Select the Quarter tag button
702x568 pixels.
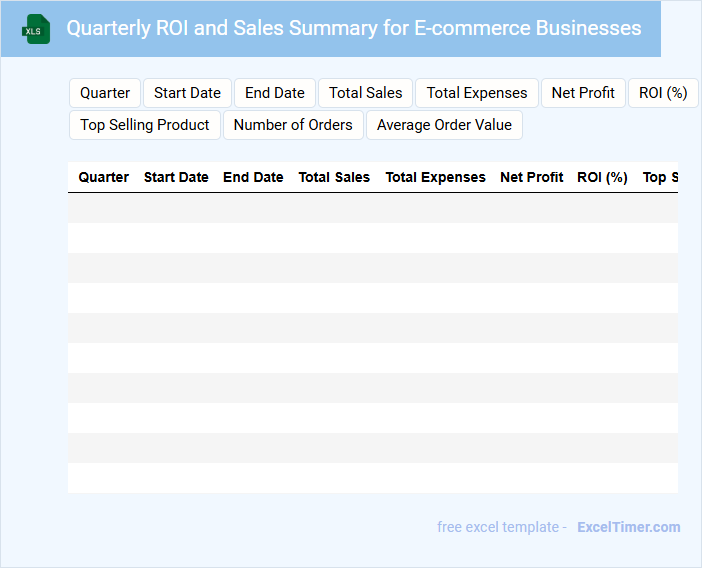click(105, 93)
